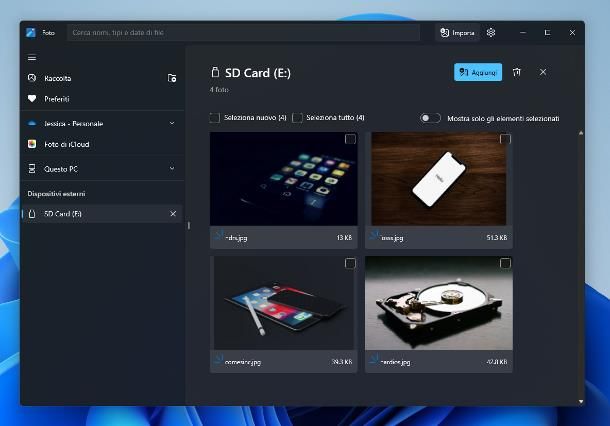
Task: Open the hamburger navigation menu
Action: [32, 58]
